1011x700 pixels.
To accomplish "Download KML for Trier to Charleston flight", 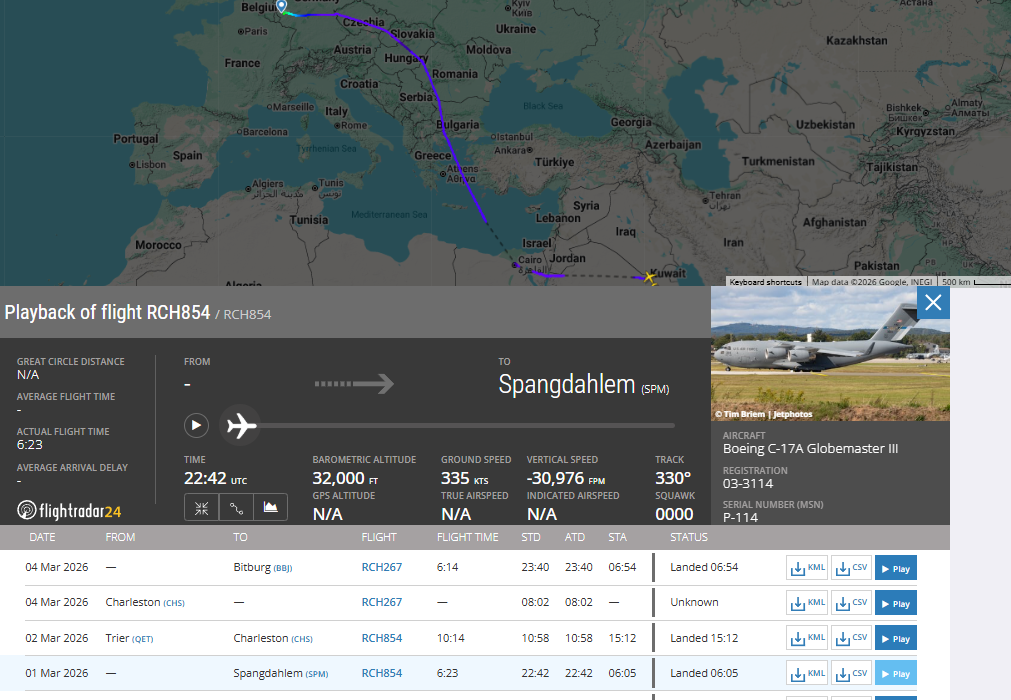I will (807, 638).
